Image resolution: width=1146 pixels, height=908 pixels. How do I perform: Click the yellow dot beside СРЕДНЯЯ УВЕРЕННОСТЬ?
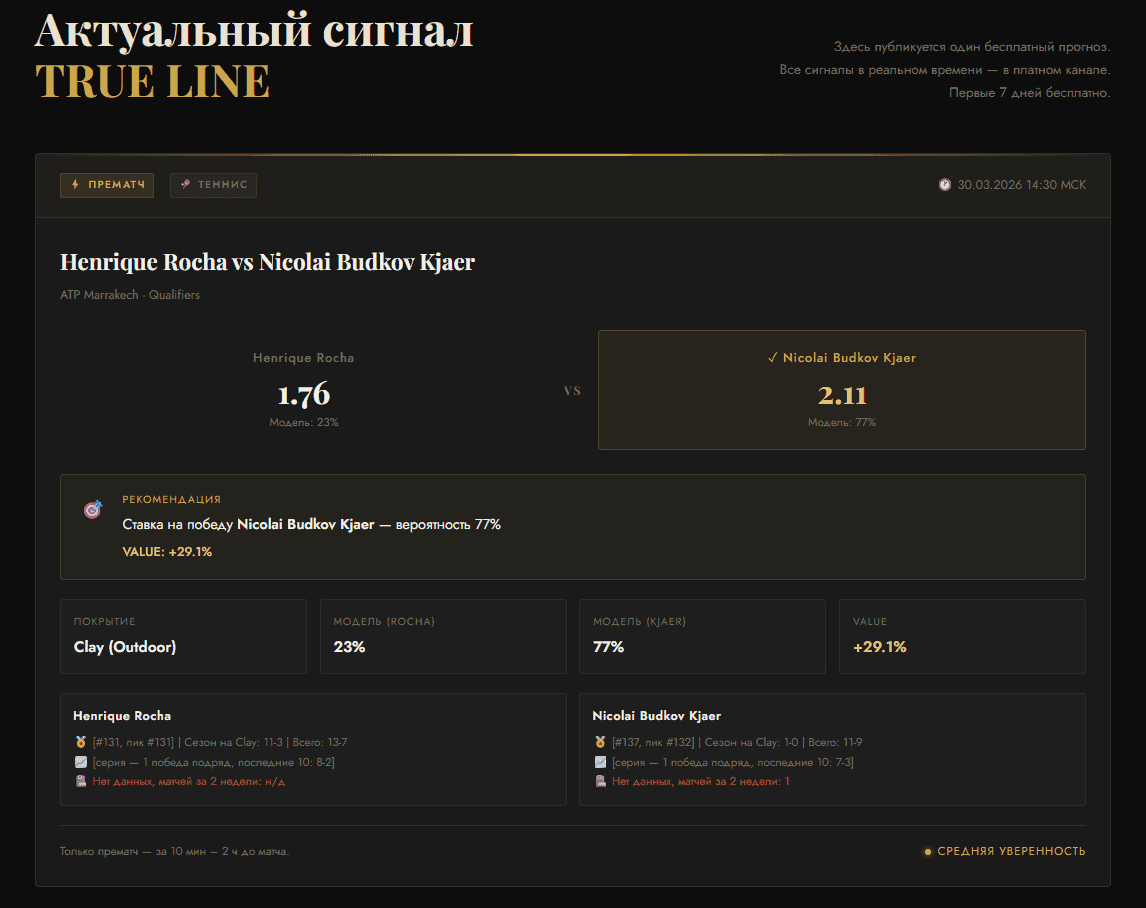click(x=926, y=851)
